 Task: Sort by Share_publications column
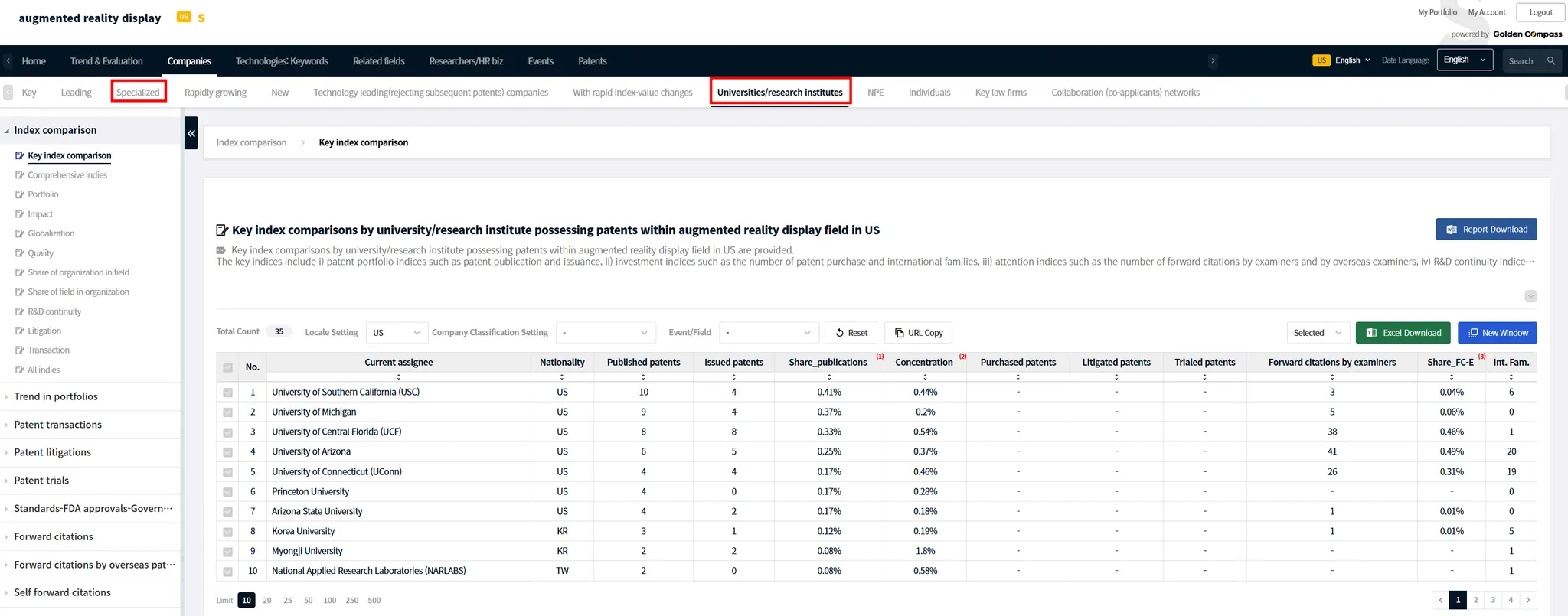pyautogui.click(x=829, y=376)
